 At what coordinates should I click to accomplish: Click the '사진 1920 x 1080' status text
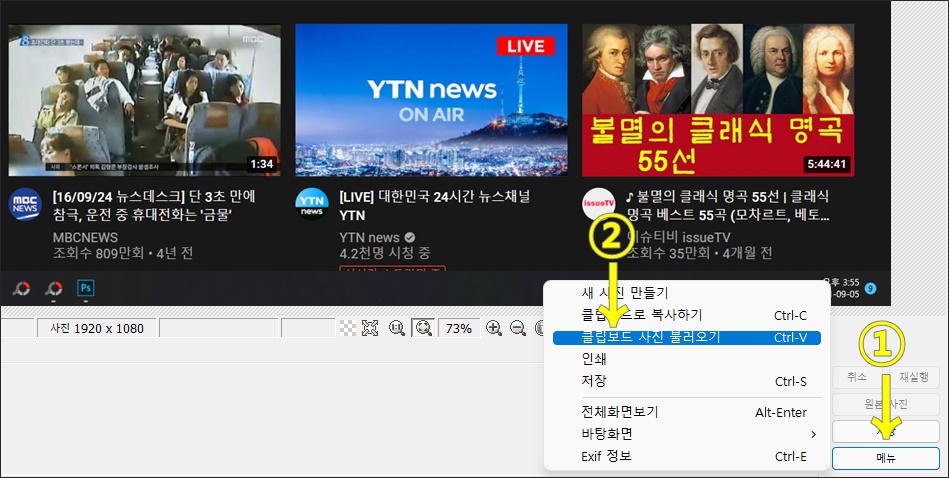97,329
